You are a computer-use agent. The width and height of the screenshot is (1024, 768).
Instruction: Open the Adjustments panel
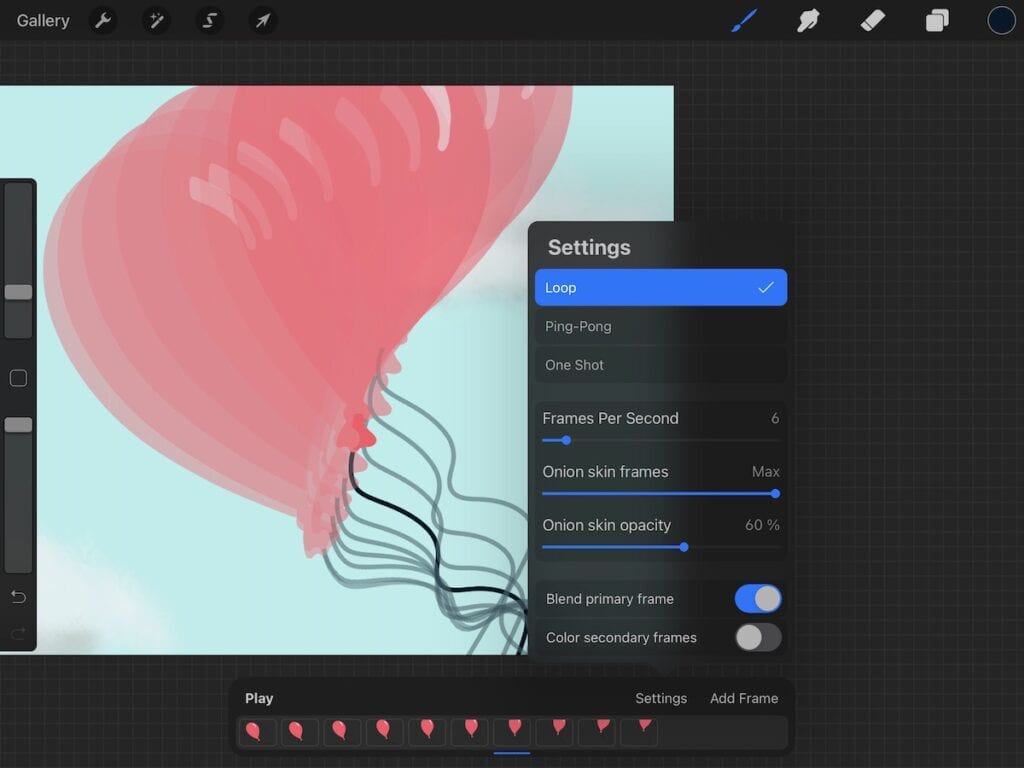pos(156,20)
